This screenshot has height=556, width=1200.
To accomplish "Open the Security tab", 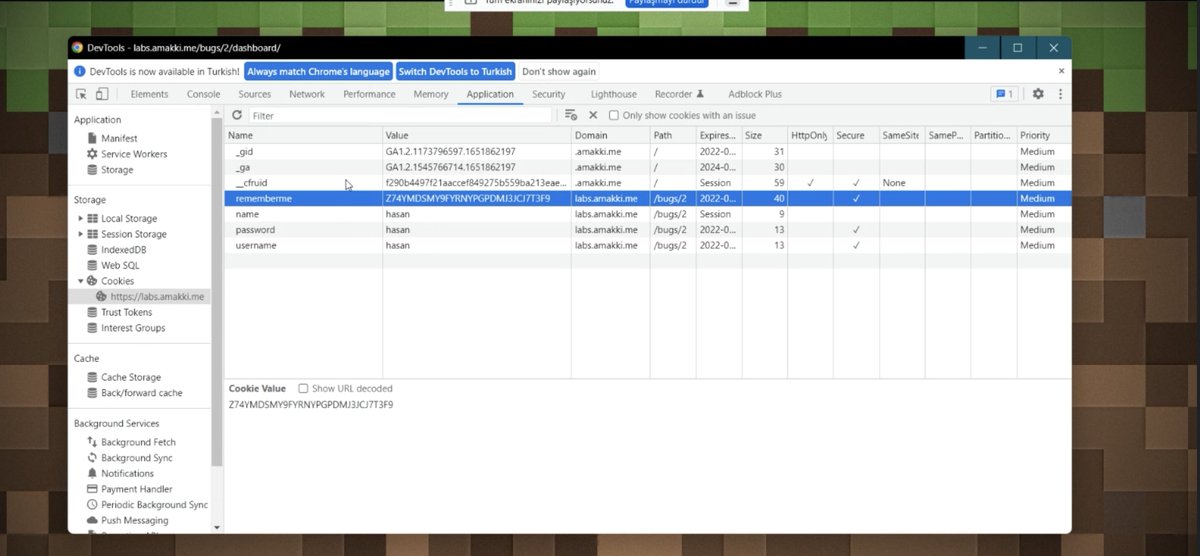I will click(x=548, y=94).
